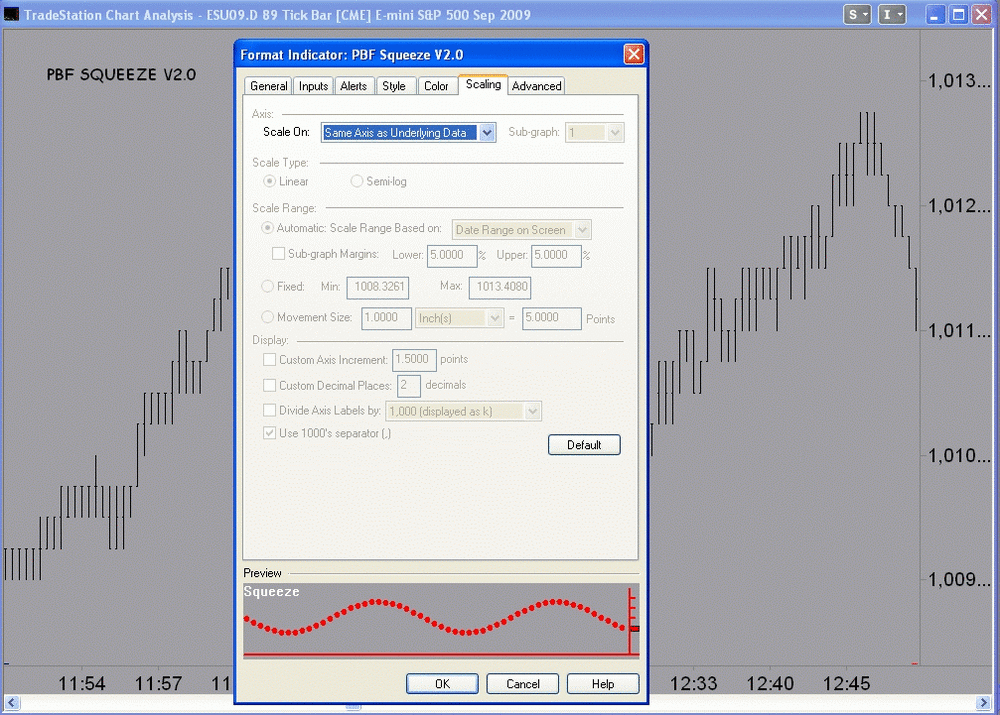Open the Advanced tab
This screenshot has height=715, width=1000.
(x=536, y=86)
